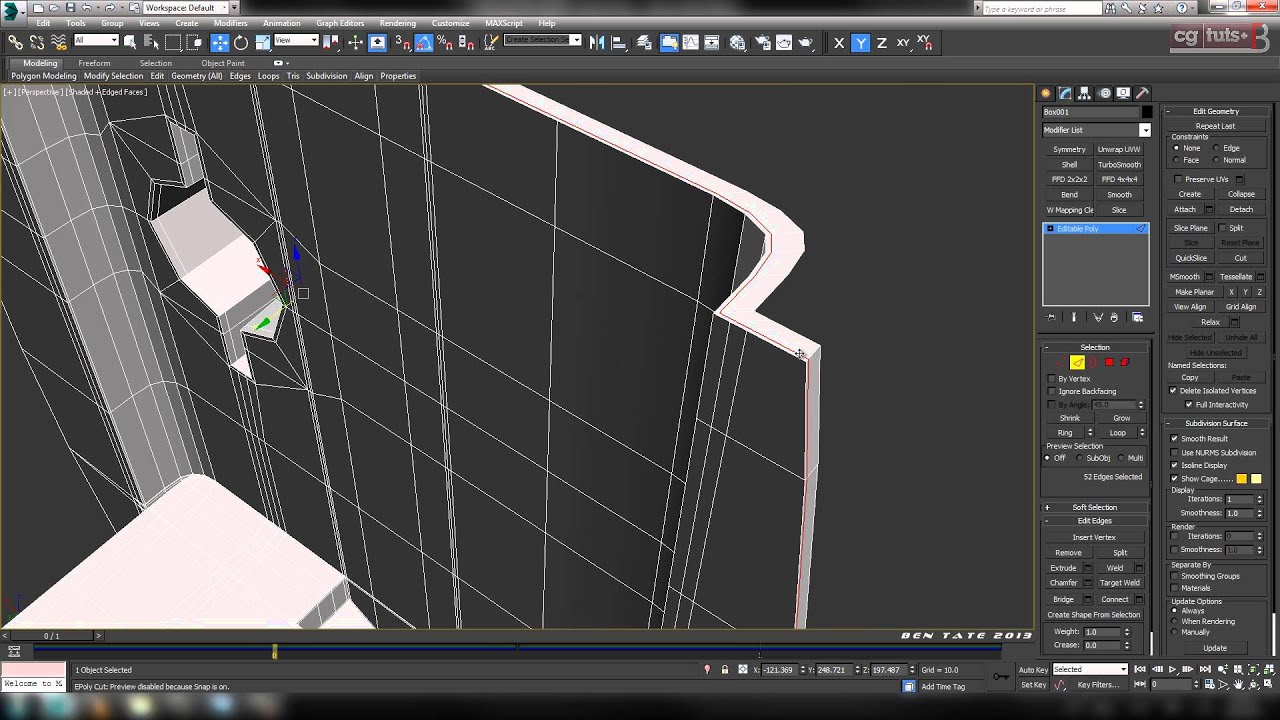Click the object color swatch beside Box001
The image size is (1280, 720).
pos(1147,112)
